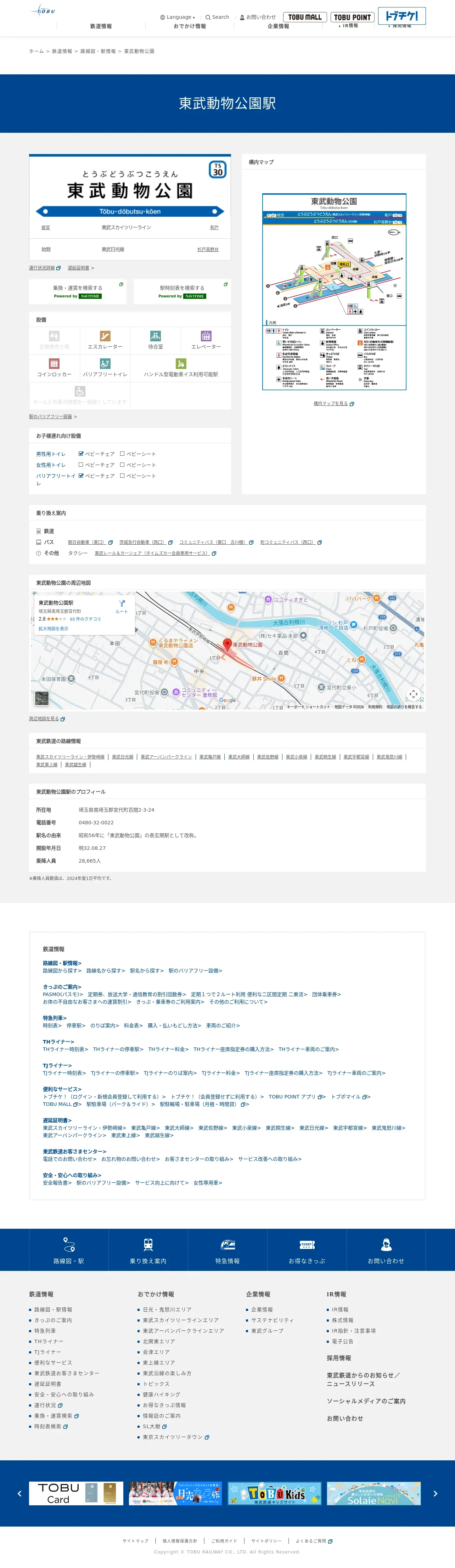455x1568 pixels.
Task: Open the 遅延証明書 link below the station sign
Action: 79,268
